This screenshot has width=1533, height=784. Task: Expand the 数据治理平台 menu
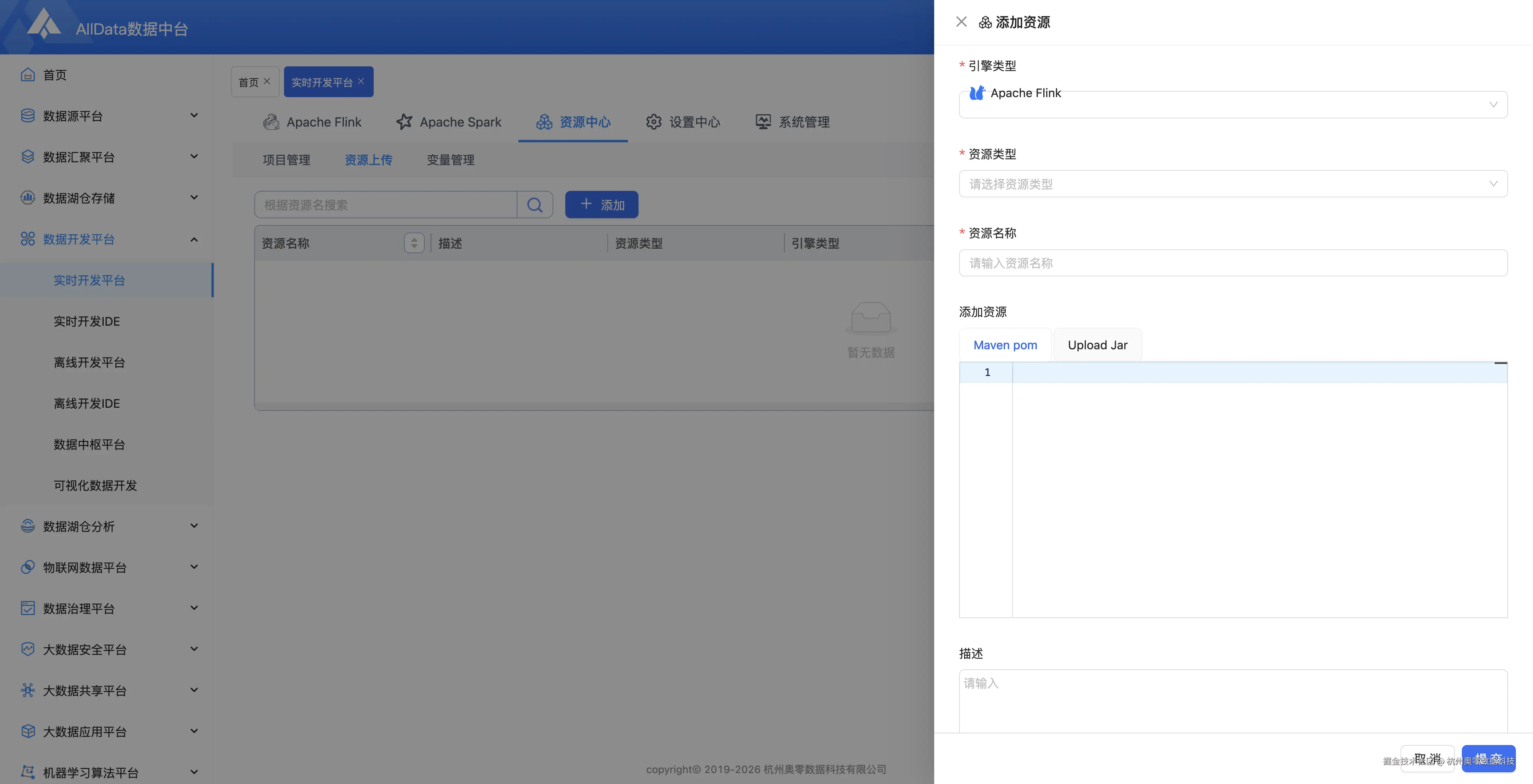[194, 608]
